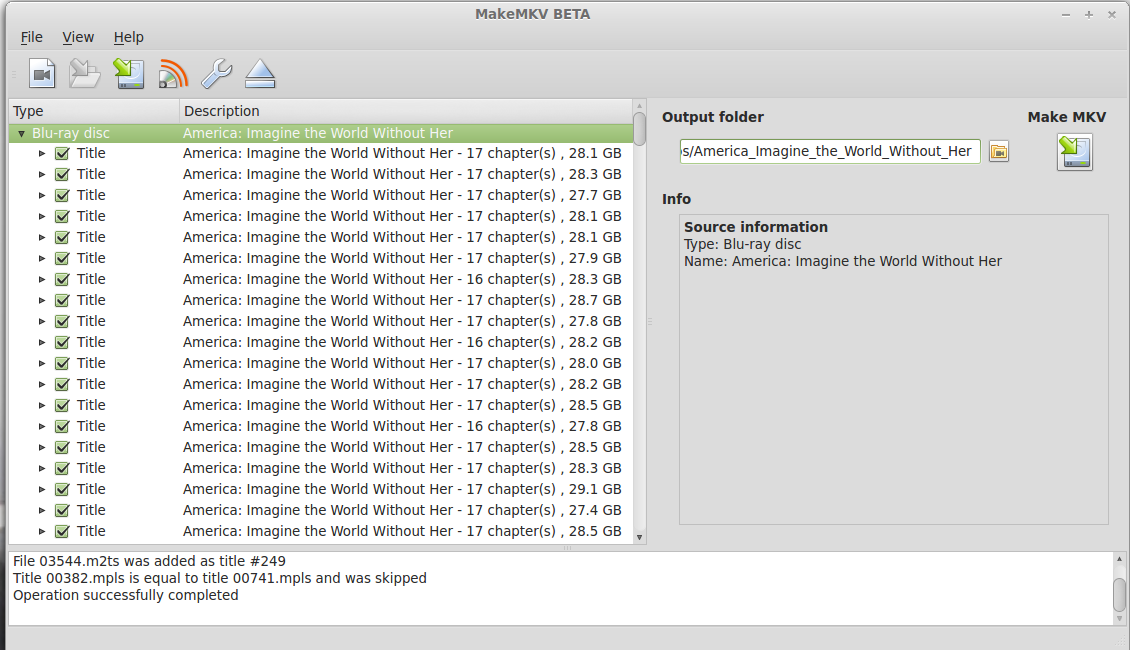Image resolution: width=1130 pixels, height=650 pixels.
Task: Uncheck the title sized 28.7 GB
Action: (62, 300)
